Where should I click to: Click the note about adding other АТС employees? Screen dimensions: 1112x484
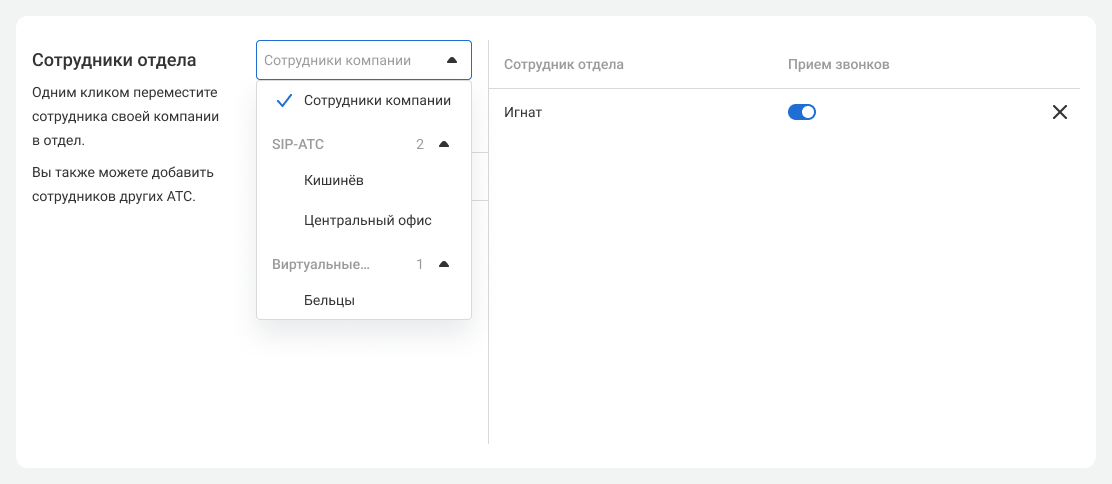123,184
